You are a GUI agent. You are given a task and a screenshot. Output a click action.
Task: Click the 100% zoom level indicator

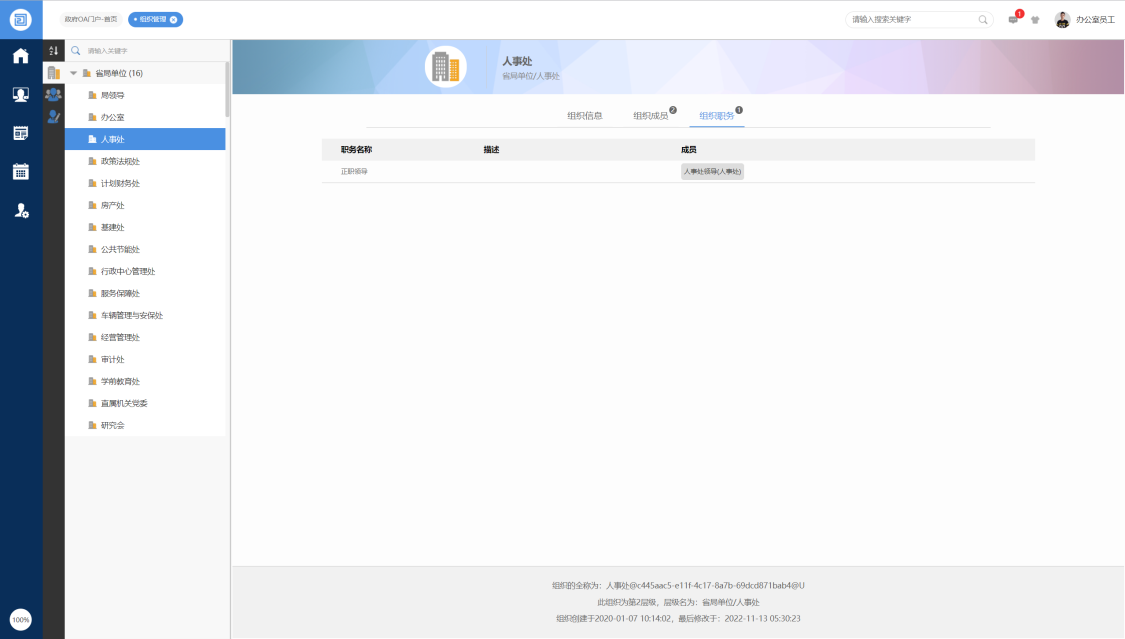tap(20, 619)
